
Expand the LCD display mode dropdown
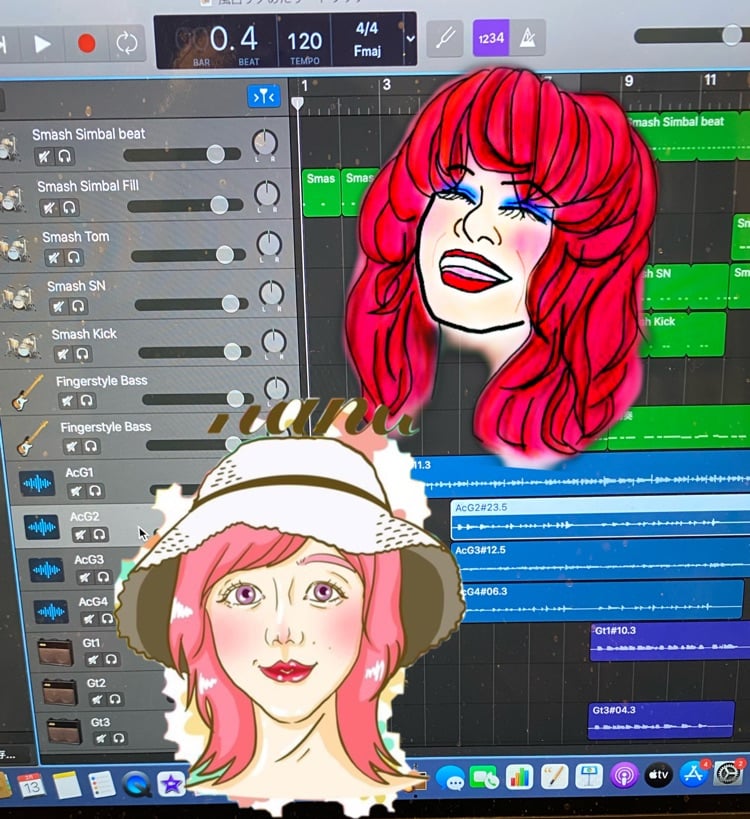(410, 39)
